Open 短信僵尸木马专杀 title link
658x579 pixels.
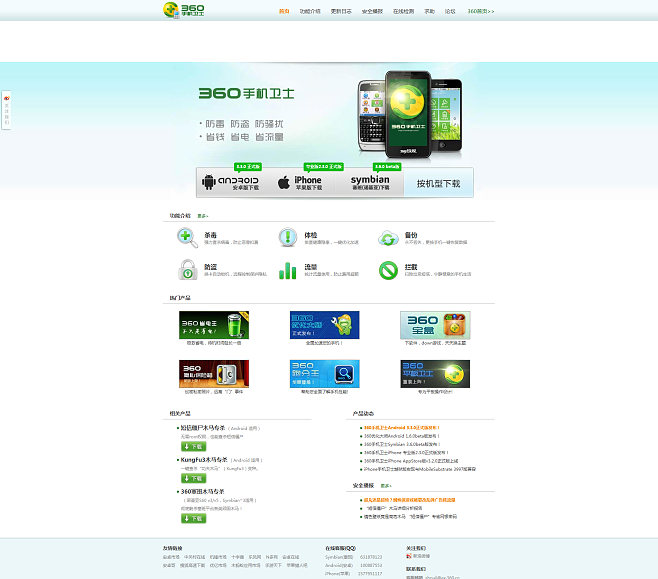[x=203, y=428]
